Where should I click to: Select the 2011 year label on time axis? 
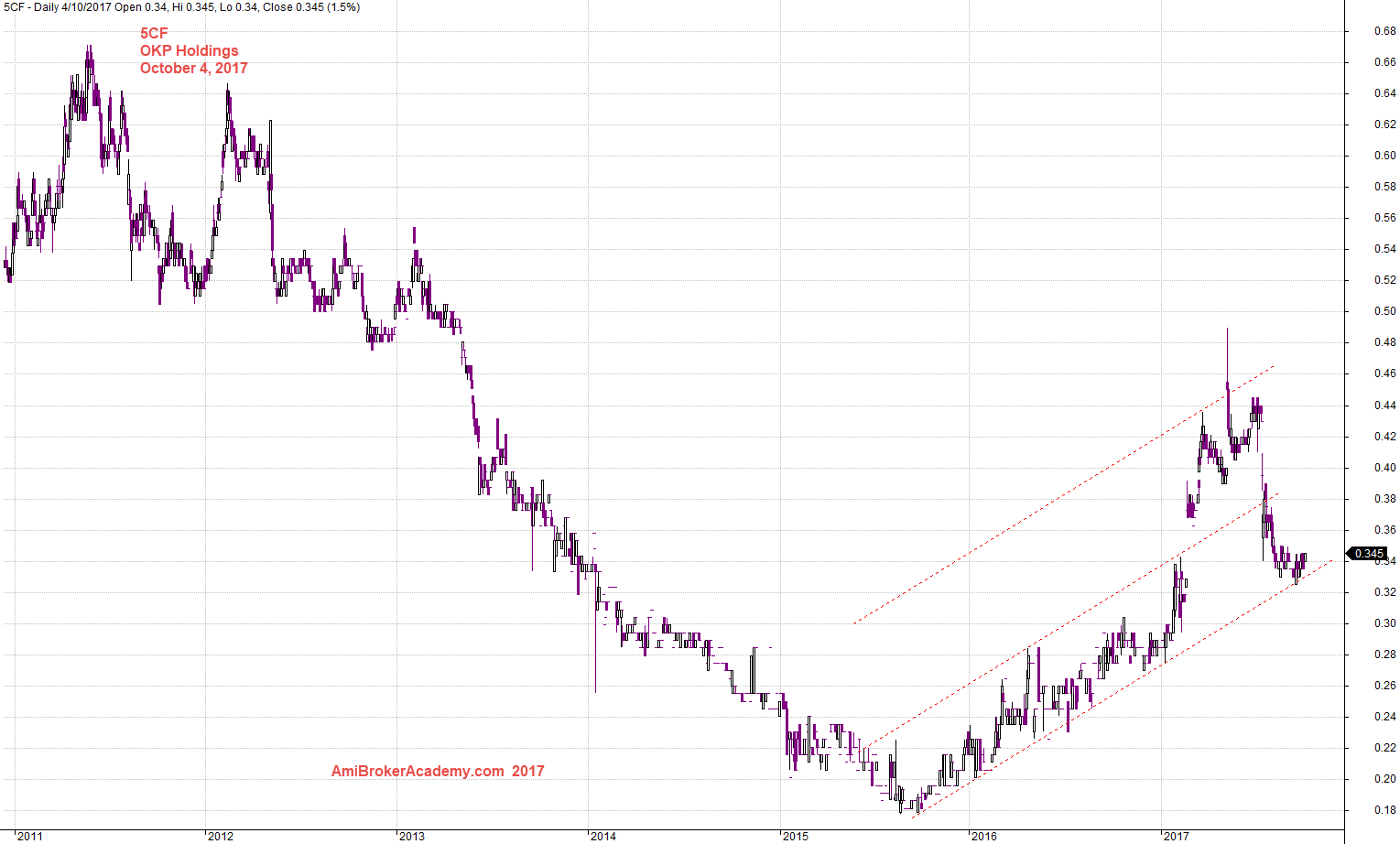(x=30, y=836)
